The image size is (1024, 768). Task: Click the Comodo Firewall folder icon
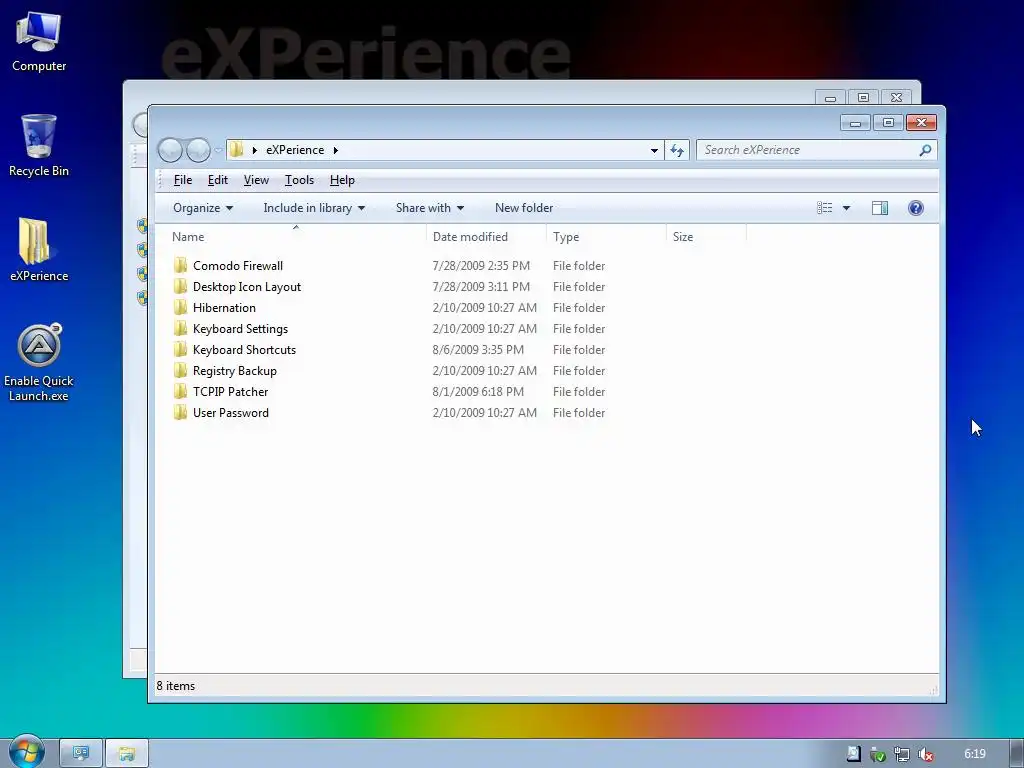[x=180, y=265]
